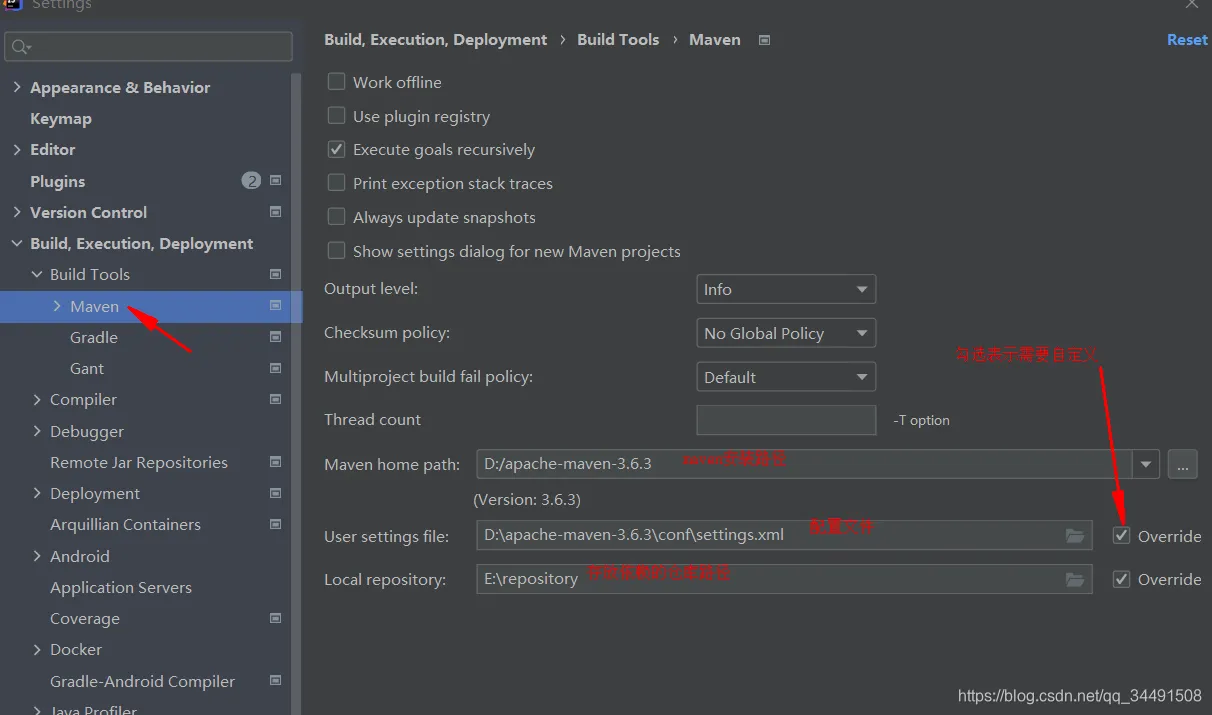This screenshot has width=1212, height=715.
Task: Click project-level icon beside Build Tools
Action: [x=276, y=274]
